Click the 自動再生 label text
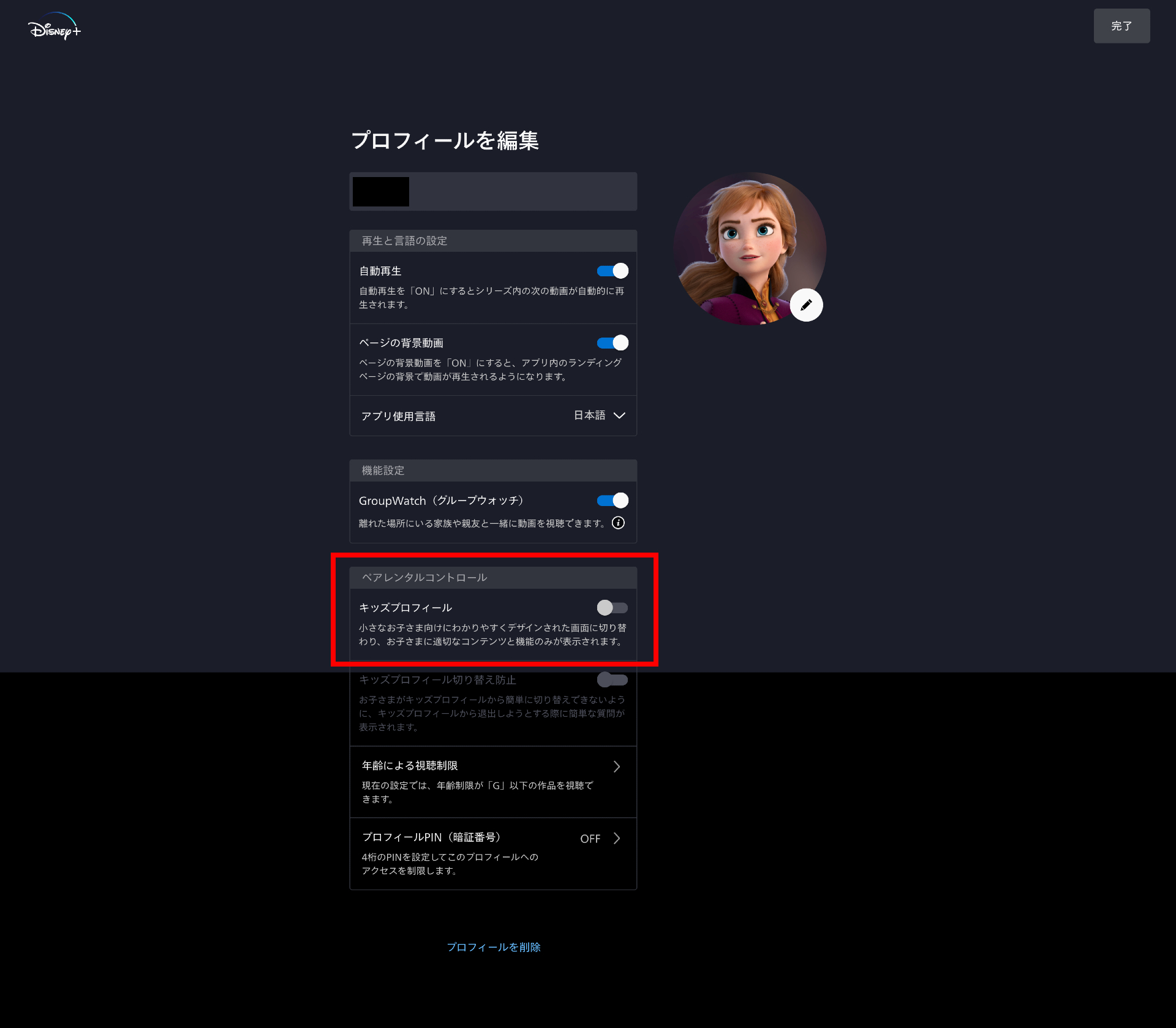The height and width of the screenshot is (1028, 1176). (380, 271)
